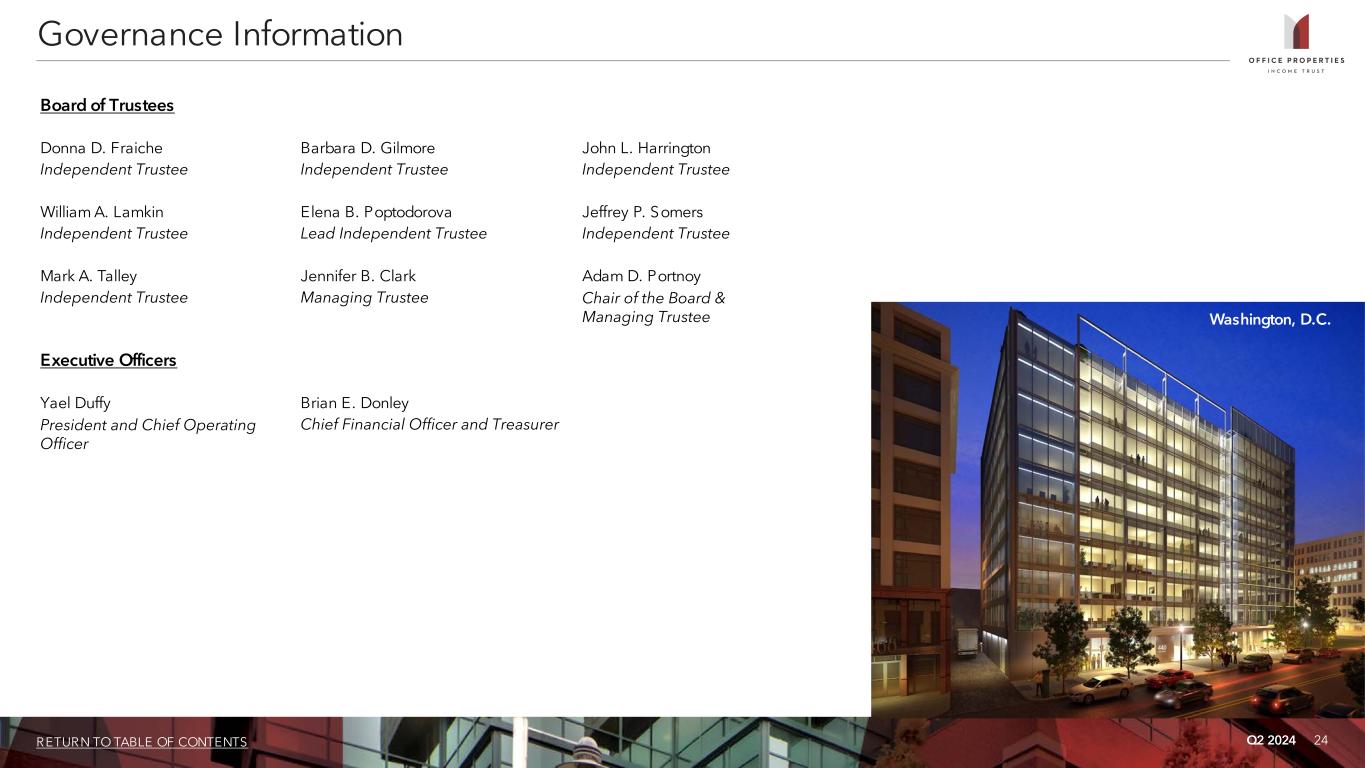Click the name John L. Harrington
1365x768 pixels.
click(646, 148)
